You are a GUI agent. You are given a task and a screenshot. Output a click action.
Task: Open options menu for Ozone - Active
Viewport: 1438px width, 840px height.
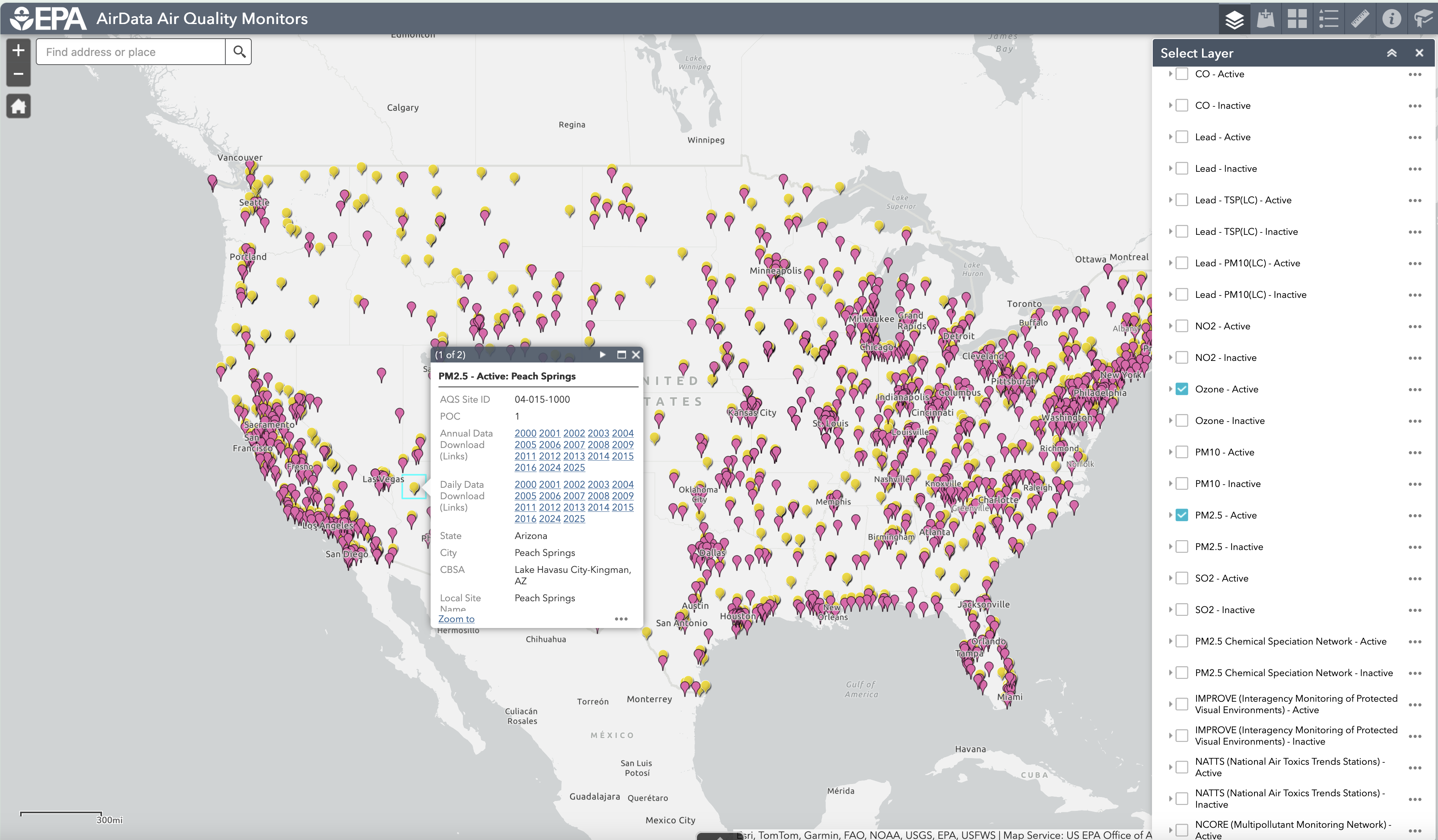[1415, 390]
